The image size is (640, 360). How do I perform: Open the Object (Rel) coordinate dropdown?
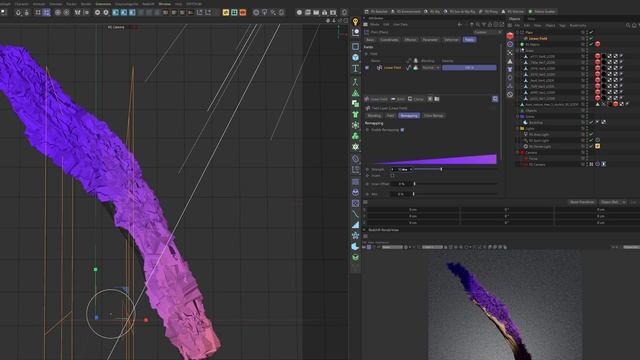tap(612, 202)
